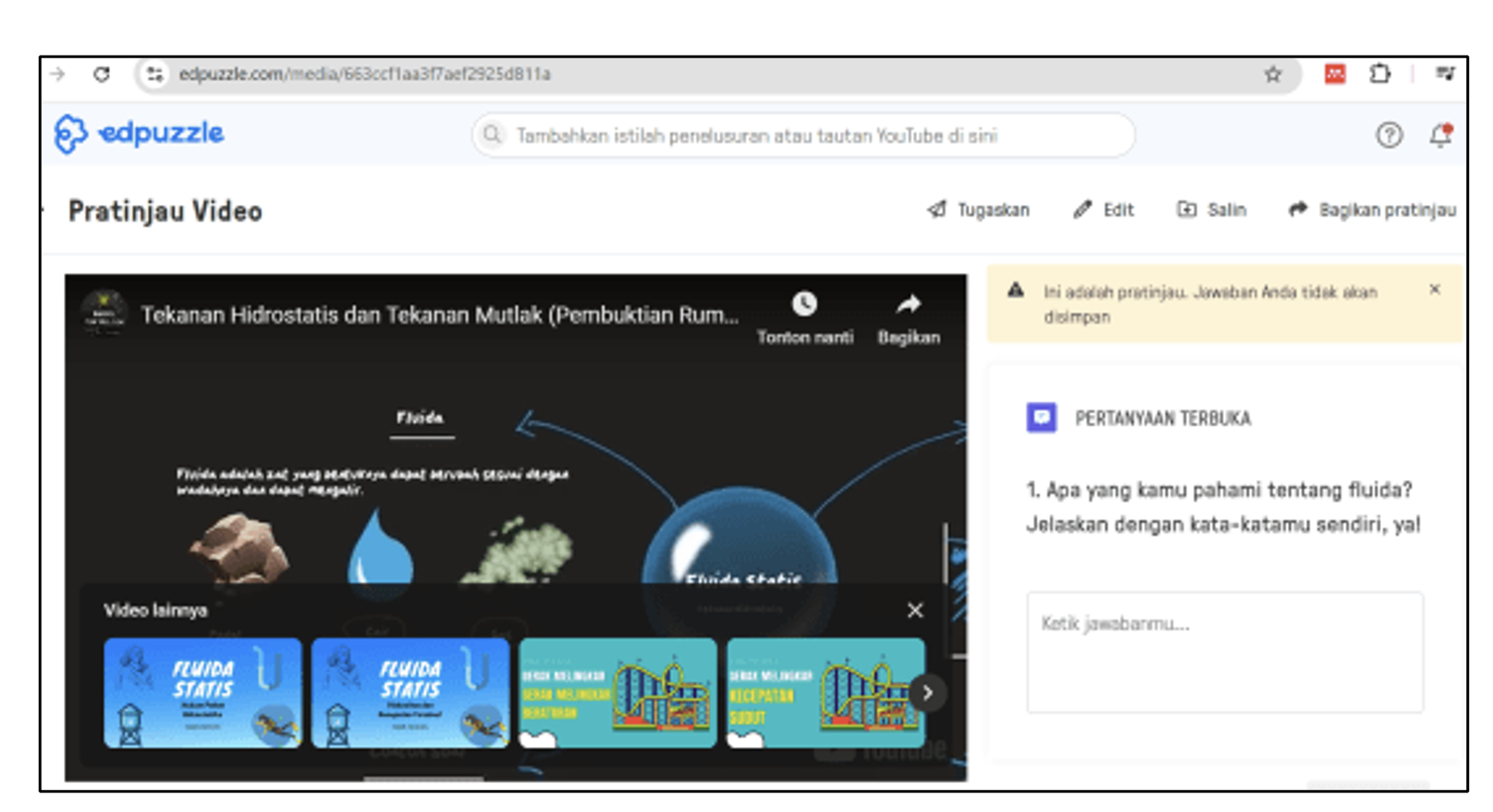Open the help question mark icon
This screenshot has width=1493, height=812.
click(1388, 136)
